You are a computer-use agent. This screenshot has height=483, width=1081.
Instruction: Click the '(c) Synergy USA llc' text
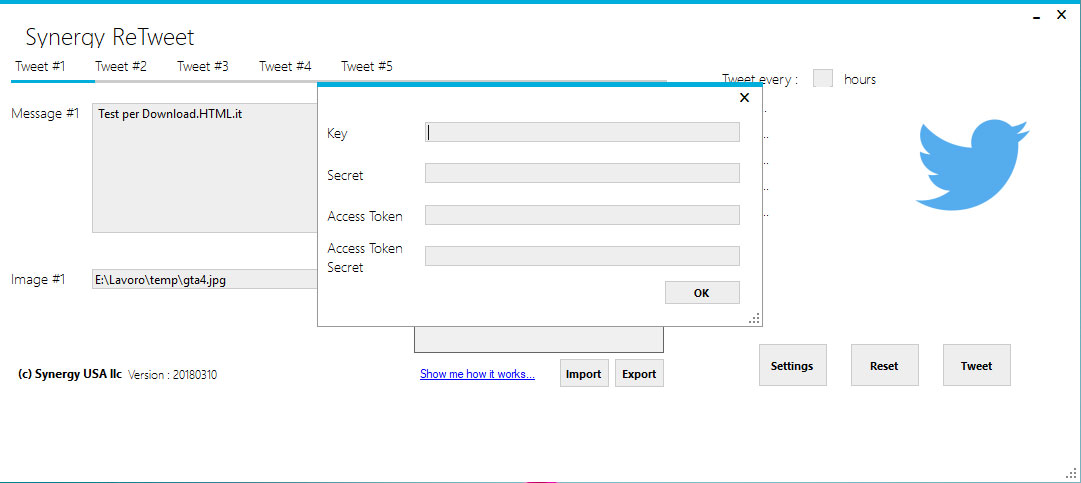click(70, 374)
